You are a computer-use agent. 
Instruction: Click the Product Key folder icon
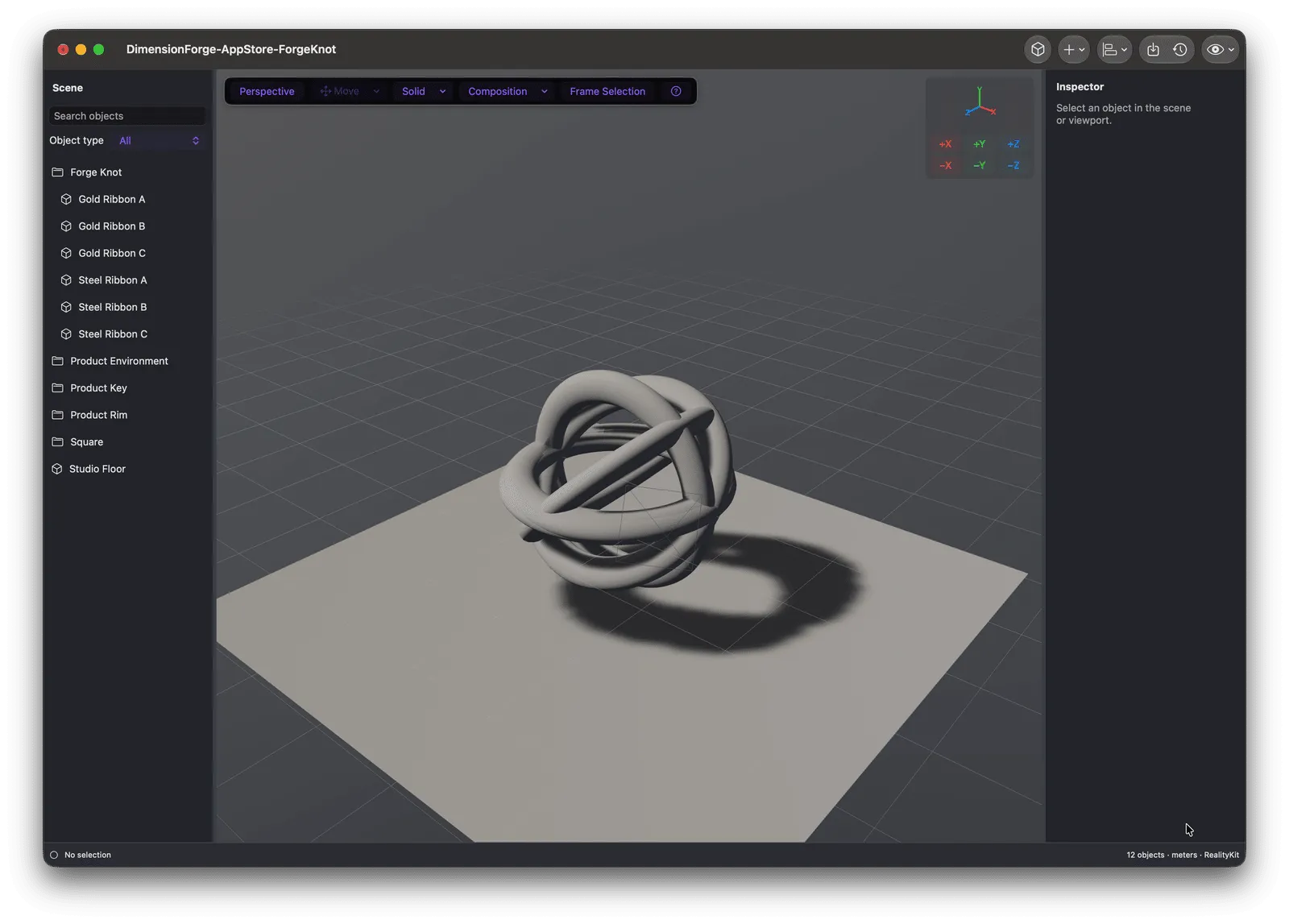[57, 388]
